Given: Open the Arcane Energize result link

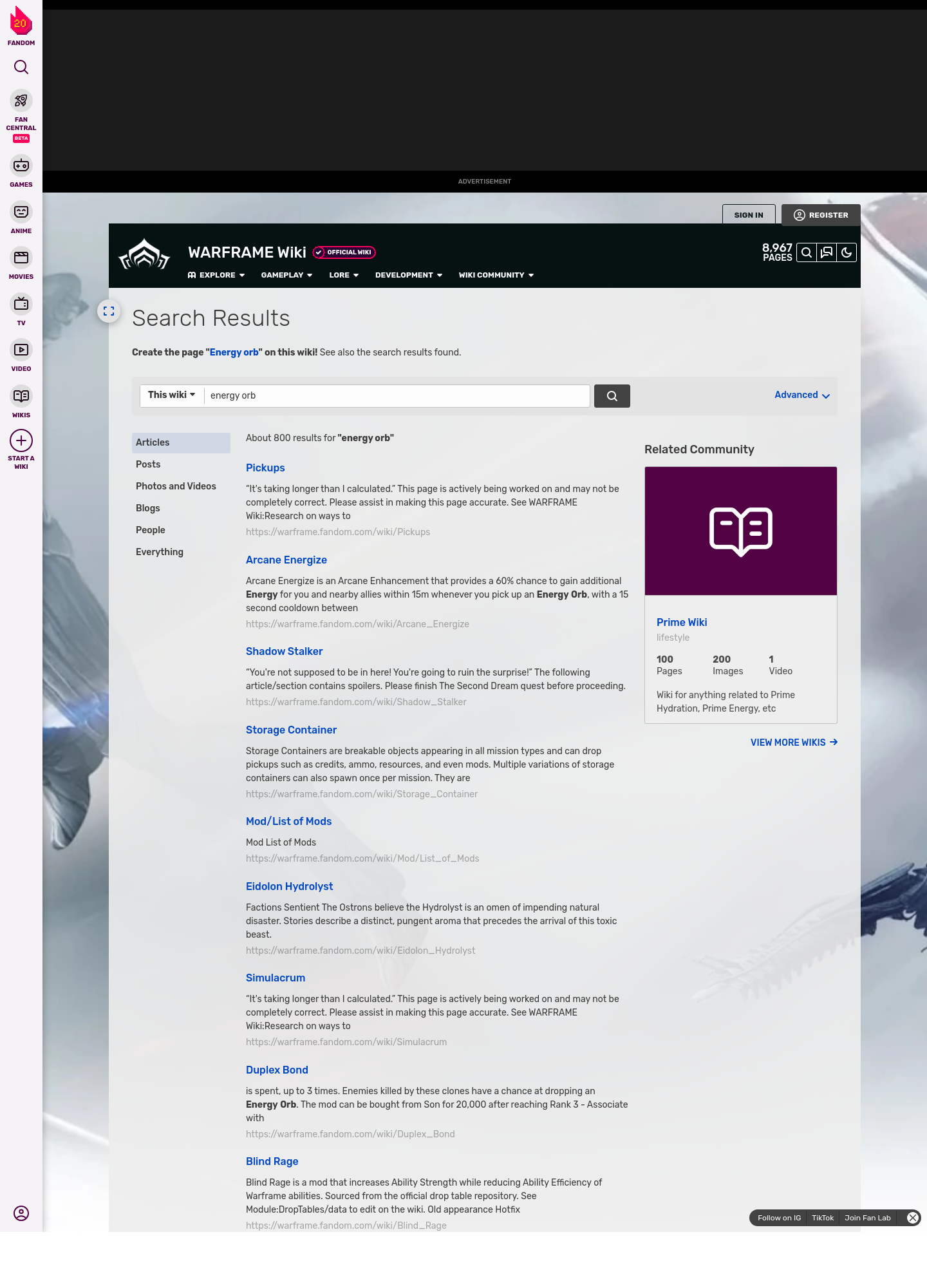Looking at the screenshot, I should click(x=286, y=560).
